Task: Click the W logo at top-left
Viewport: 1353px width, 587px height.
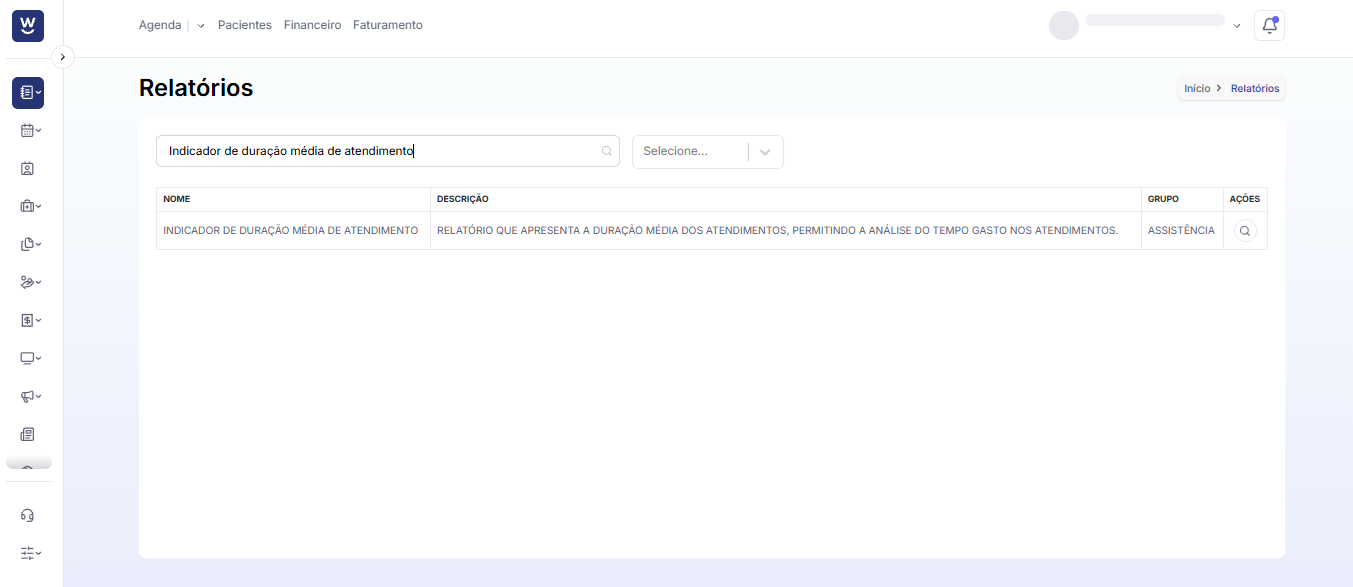Action: pyautogui.click(x=28, y=26)
